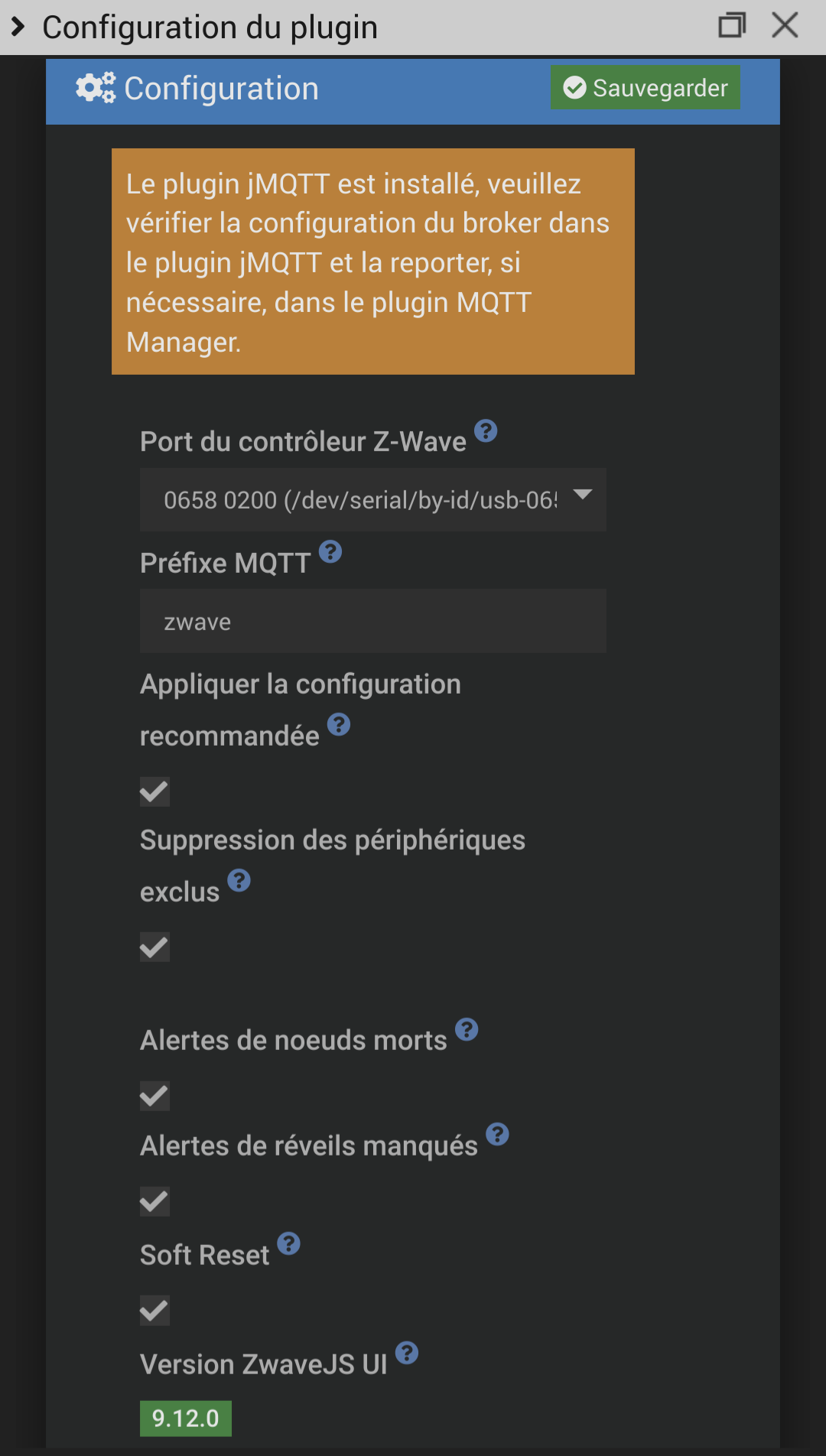Click the Sauvegarder button
The image size is (826, 1456).
(645, 88)
